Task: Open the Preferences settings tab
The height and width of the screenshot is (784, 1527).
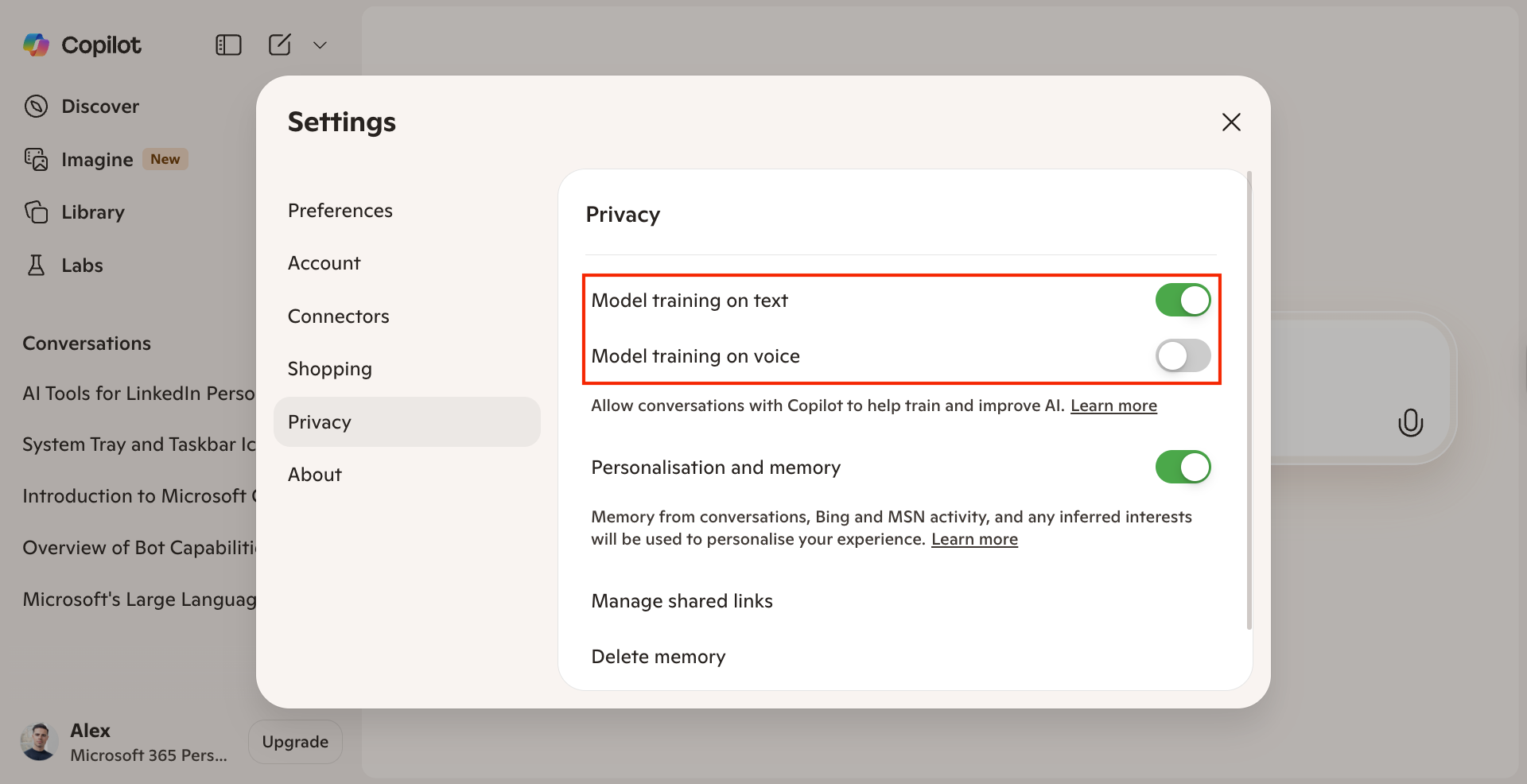Action: 406,211
